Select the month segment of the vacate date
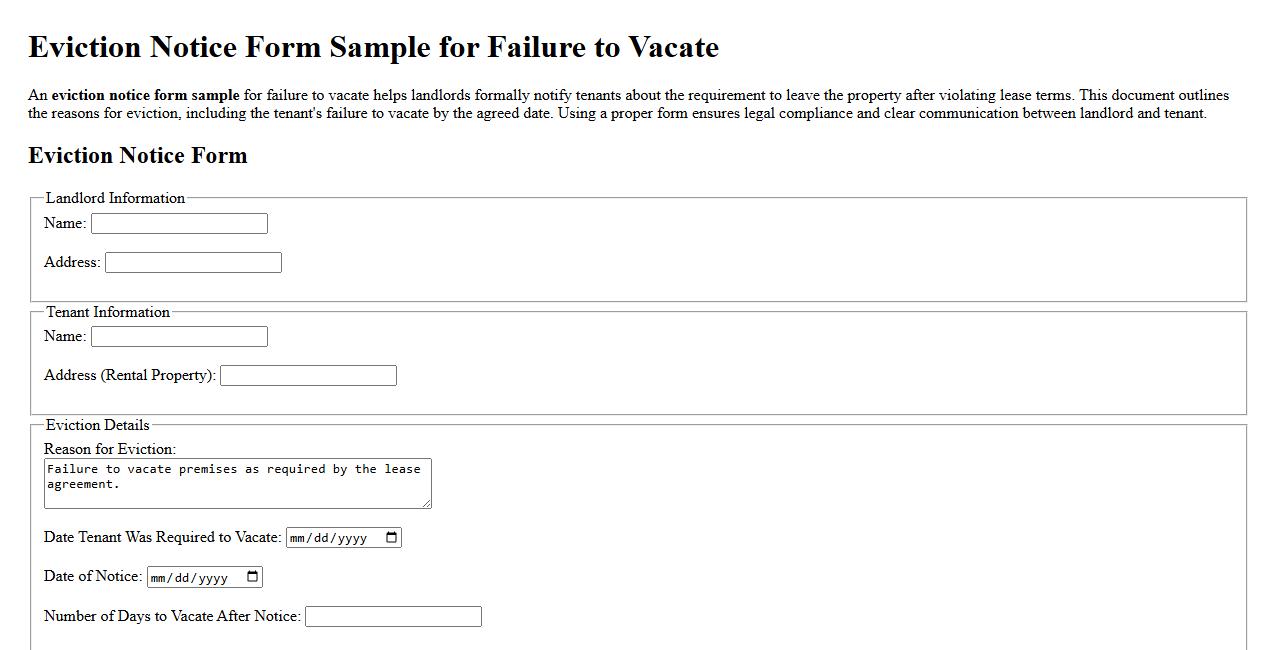 click(297, 537)
